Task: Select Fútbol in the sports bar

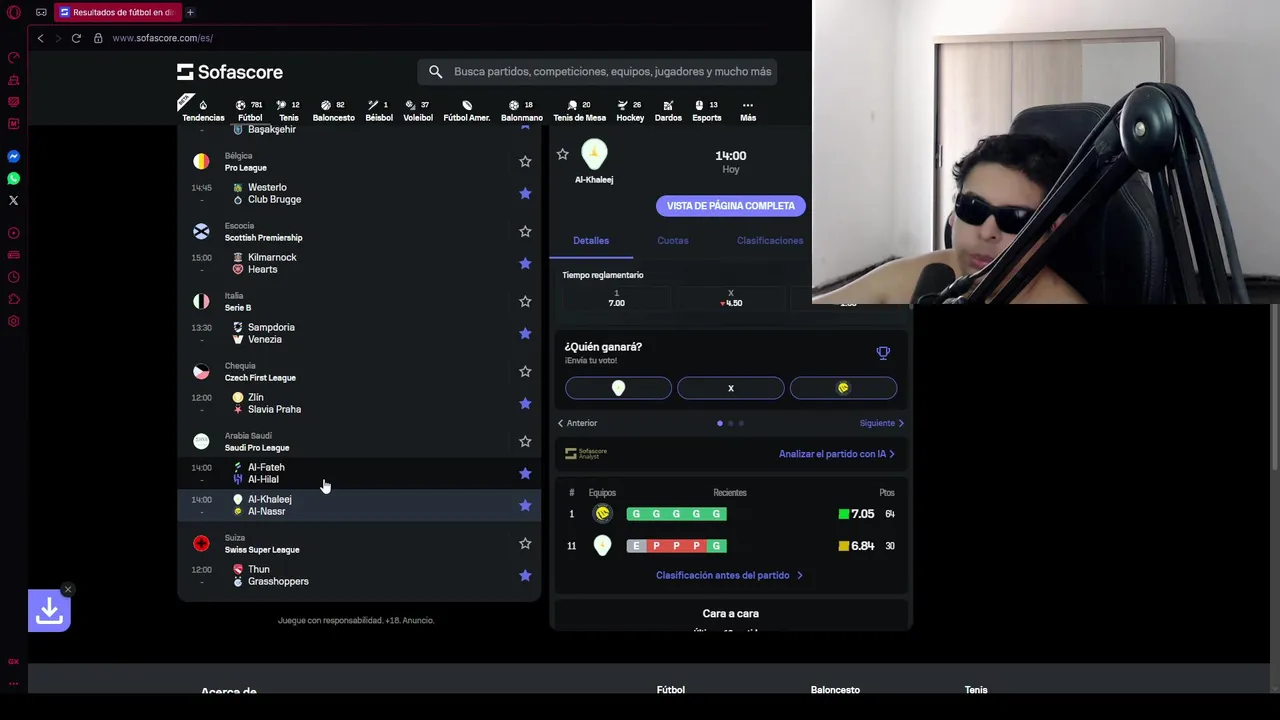Action: (250, 110)
